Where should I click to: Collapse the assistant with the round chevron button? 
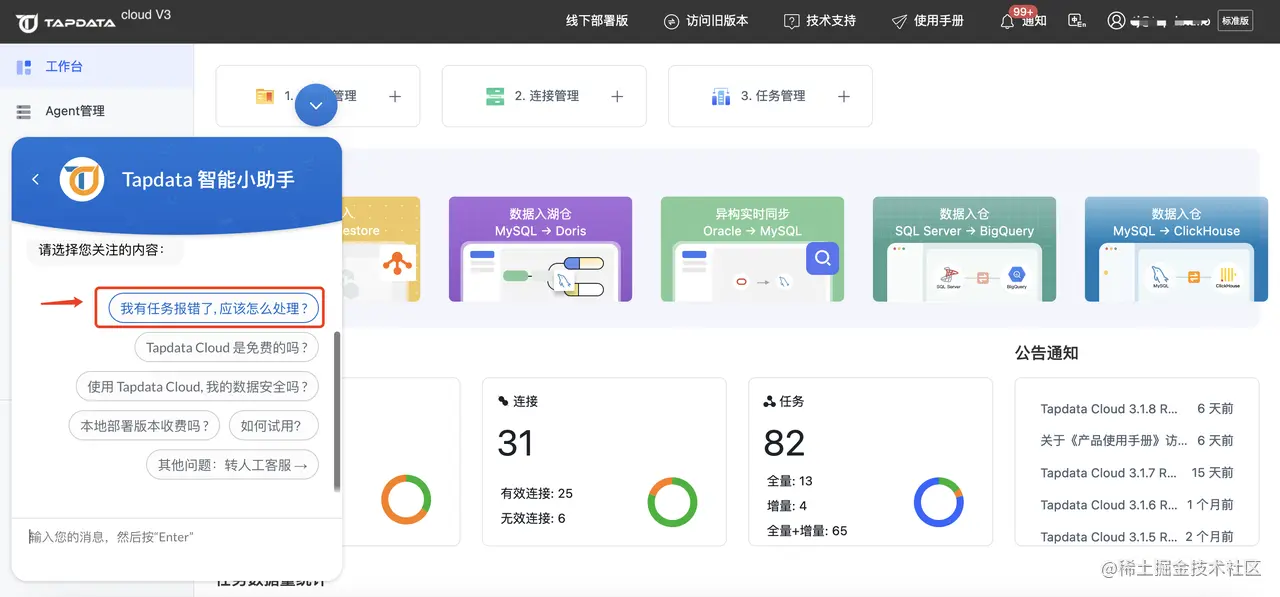click(316, 105)
